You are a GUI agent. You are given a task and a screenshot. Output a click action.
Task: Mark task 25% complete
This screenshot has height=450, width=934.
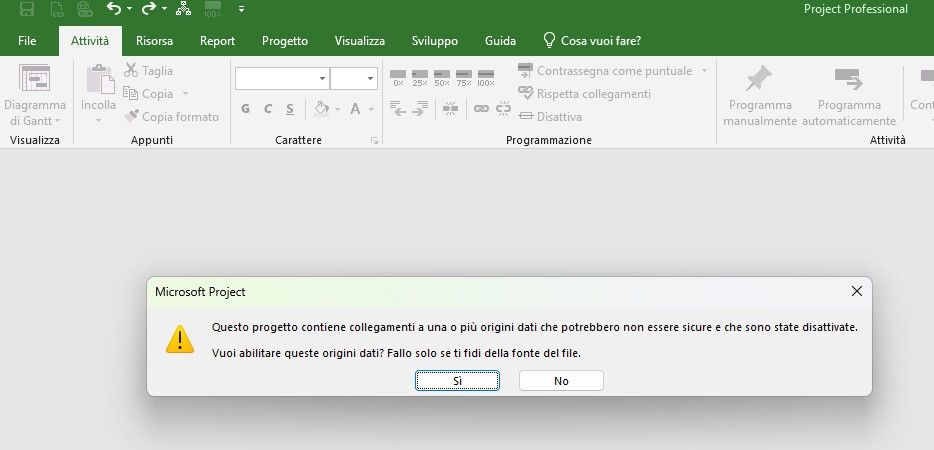[x=420, y=78]
